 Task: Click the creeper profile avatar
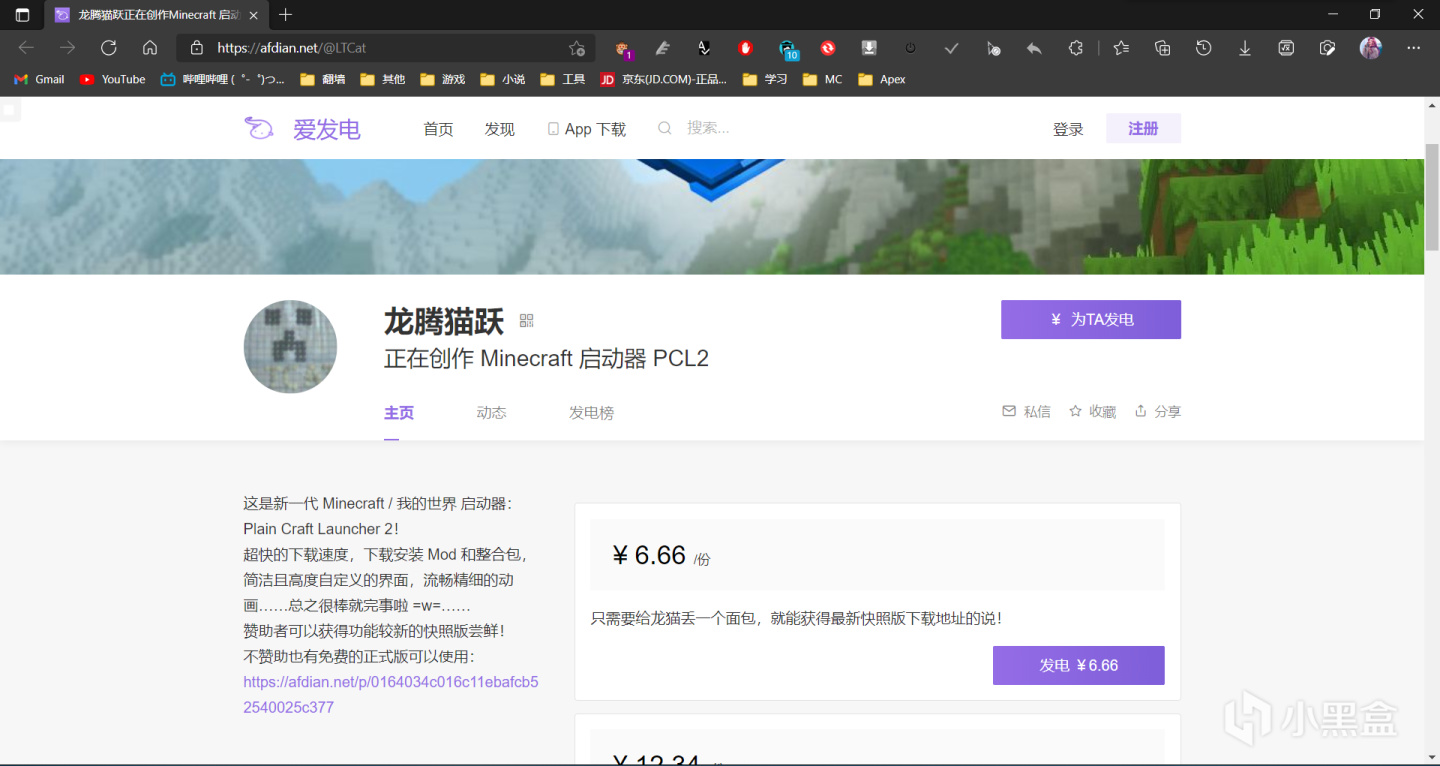pos(290,346)
